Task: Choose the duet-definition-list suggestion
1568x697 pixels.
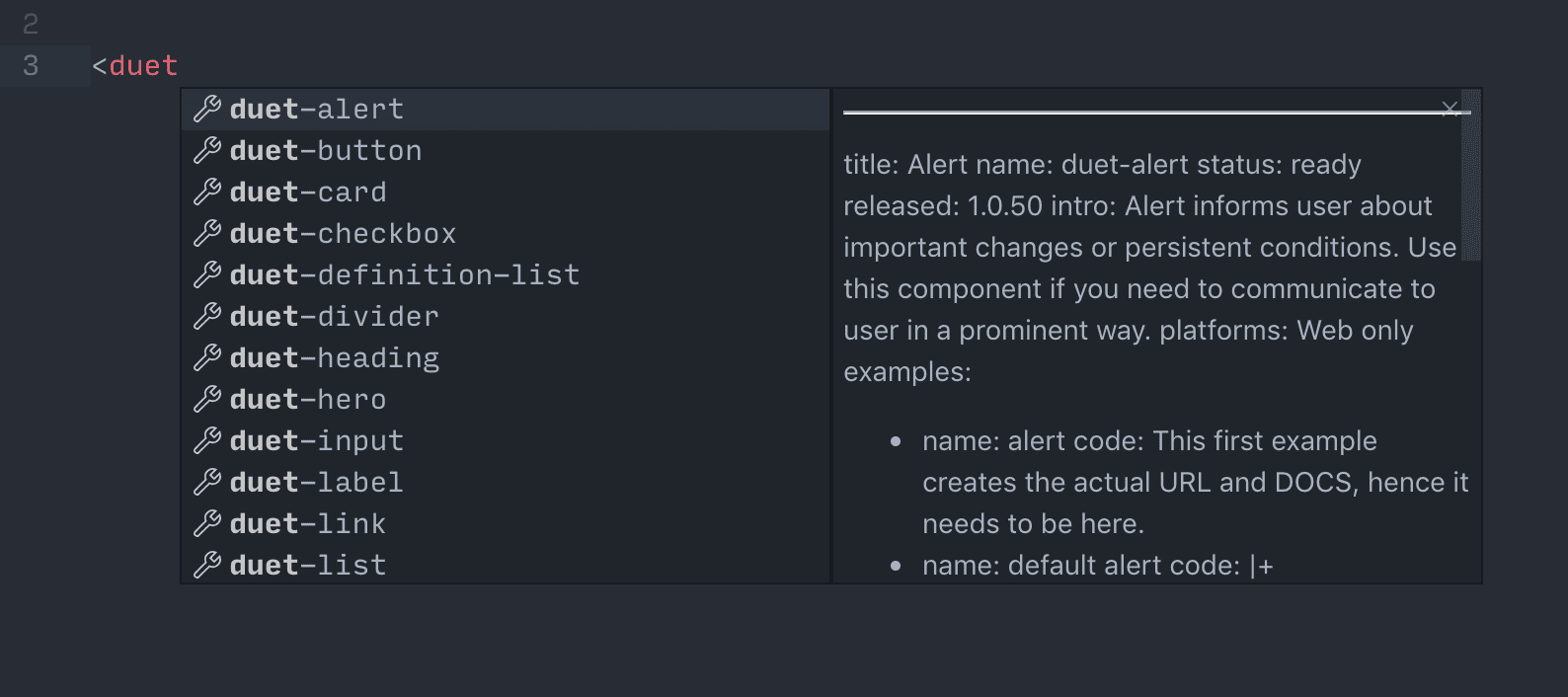Action: pyautogui.click(x=506, y=274)
